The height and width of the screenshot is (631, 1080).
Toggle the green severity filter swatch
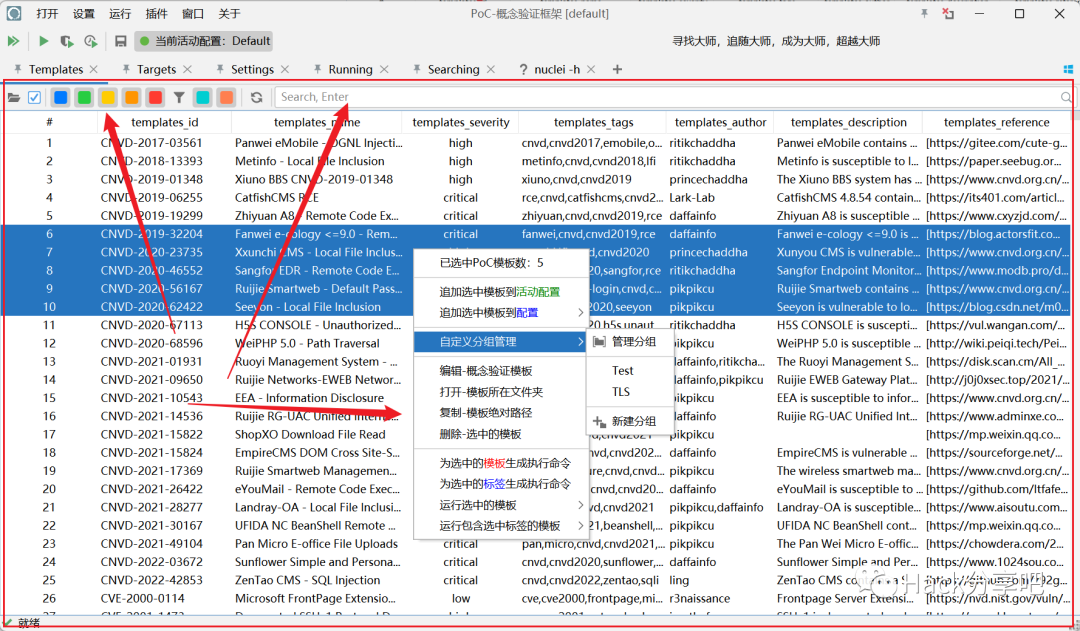point(85,97)
